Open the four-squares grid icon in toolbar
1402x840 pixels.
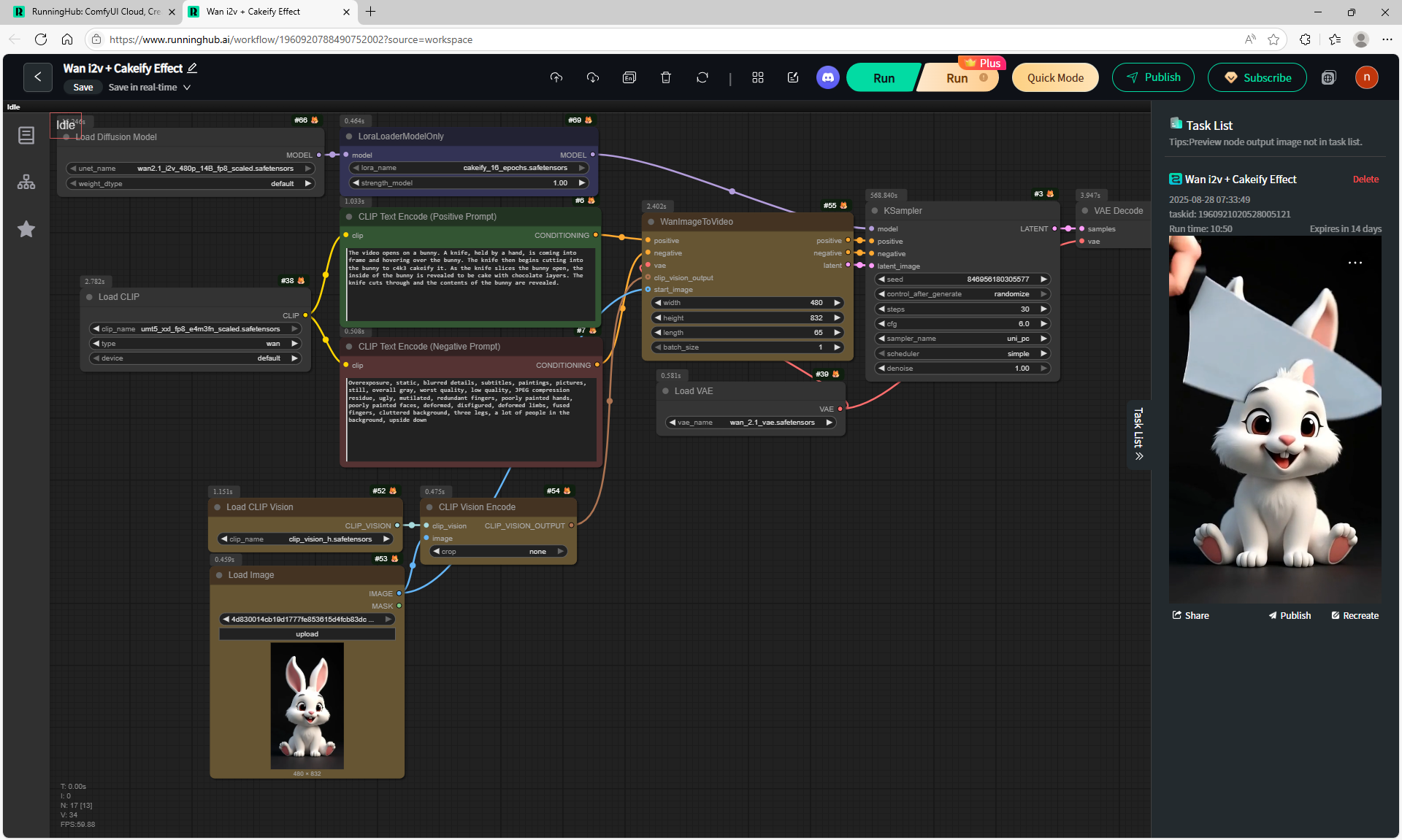pos(758,77)
